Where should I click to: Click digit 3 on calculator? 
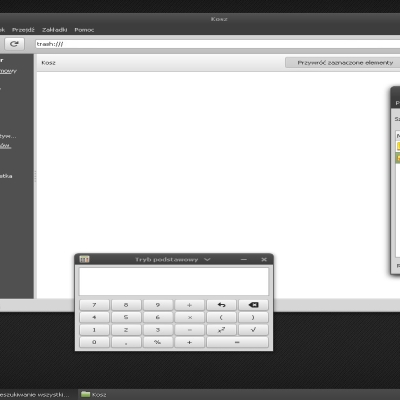[158, 330]
